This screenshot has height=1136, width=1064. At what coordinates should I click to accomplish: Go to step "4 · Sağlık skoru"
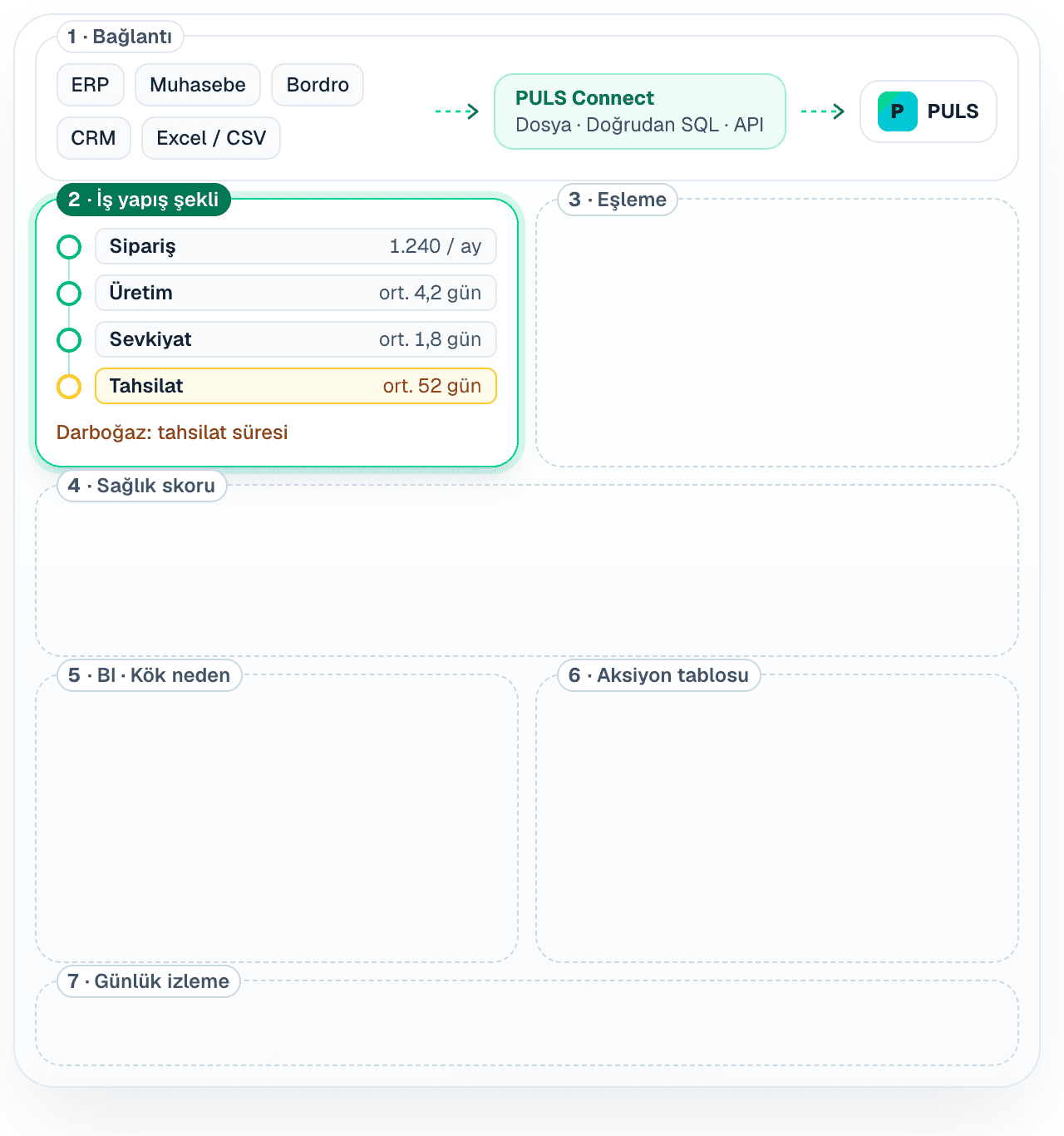click(142, 486)
